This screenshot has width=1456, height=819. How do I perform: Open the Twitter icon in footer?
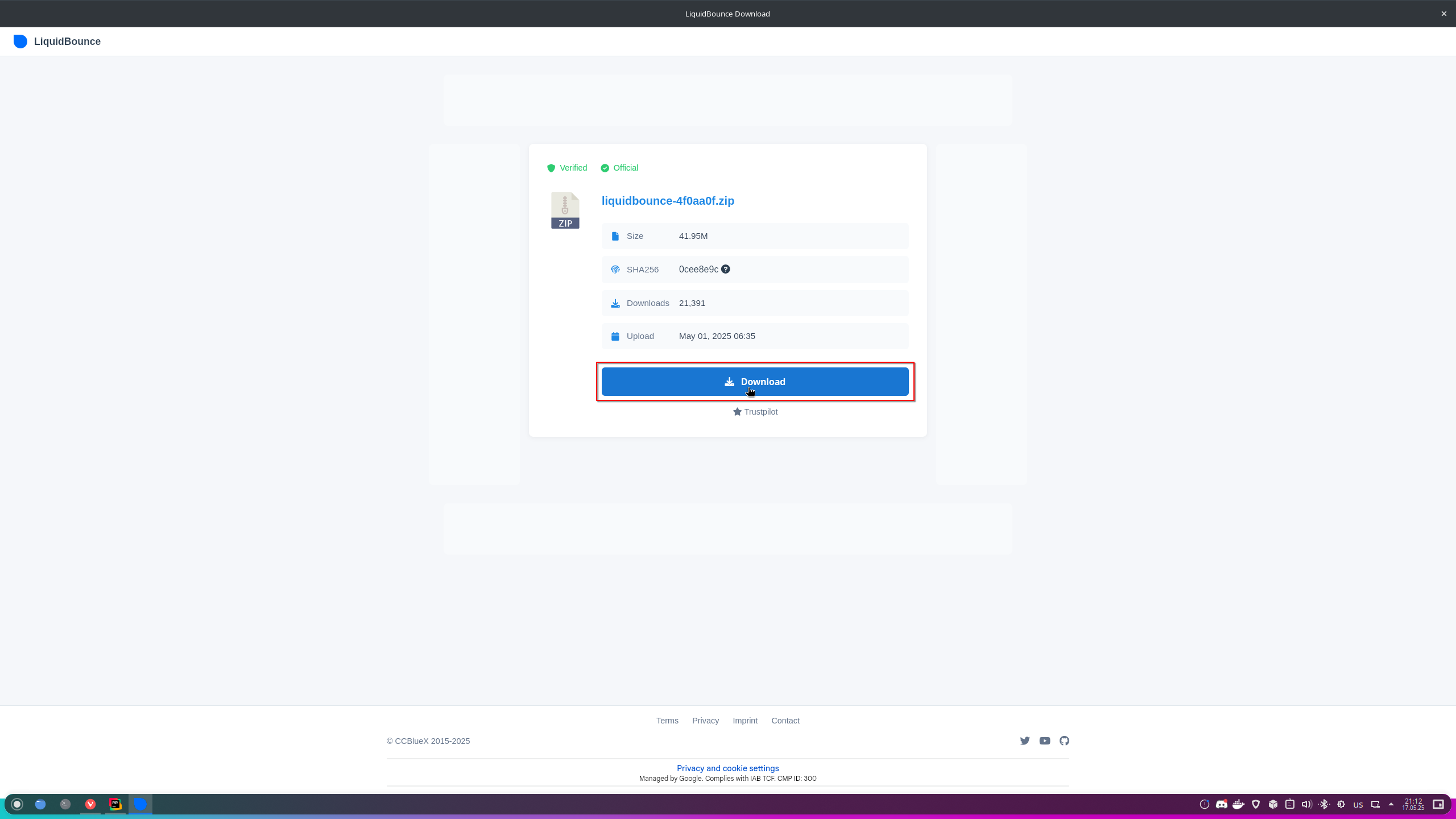tap(1025, 741)
